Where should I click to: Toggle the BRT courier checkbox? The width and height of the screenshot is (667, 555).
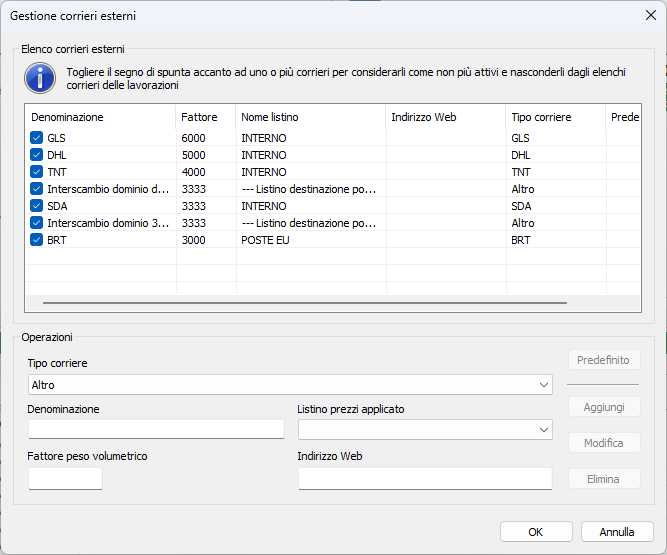pos(37,240)
